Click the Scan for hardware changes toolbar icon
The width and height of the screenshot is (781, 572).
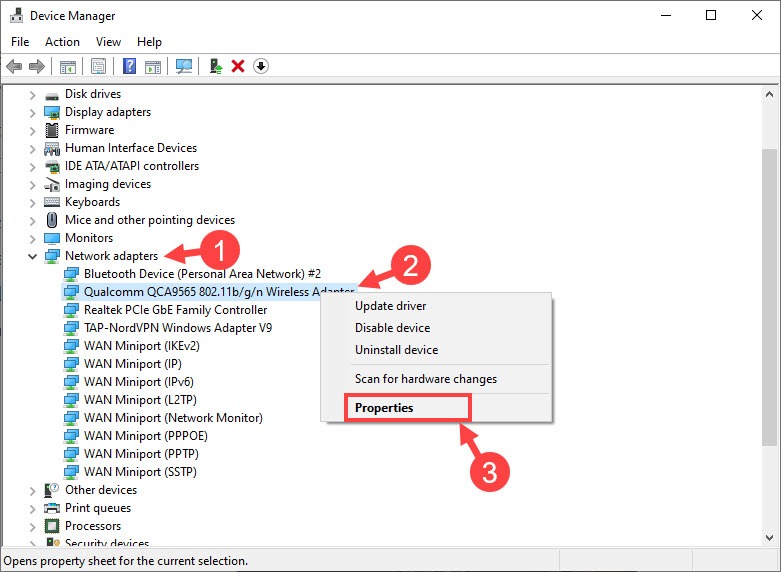(183, 67)
